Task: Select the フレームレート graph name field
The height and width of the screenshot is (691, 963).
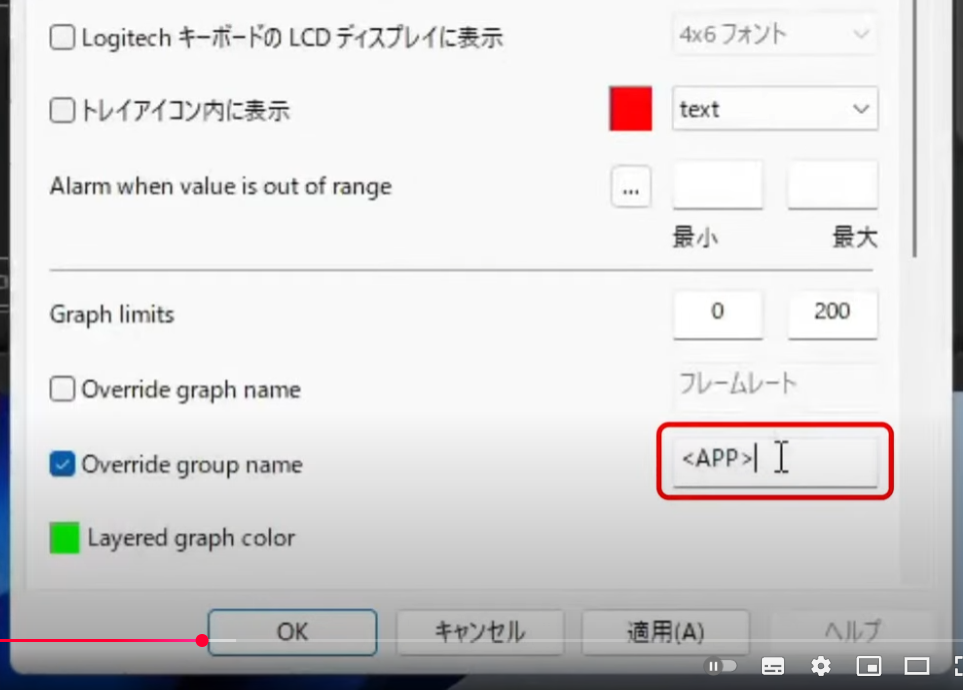Action: 775,386
